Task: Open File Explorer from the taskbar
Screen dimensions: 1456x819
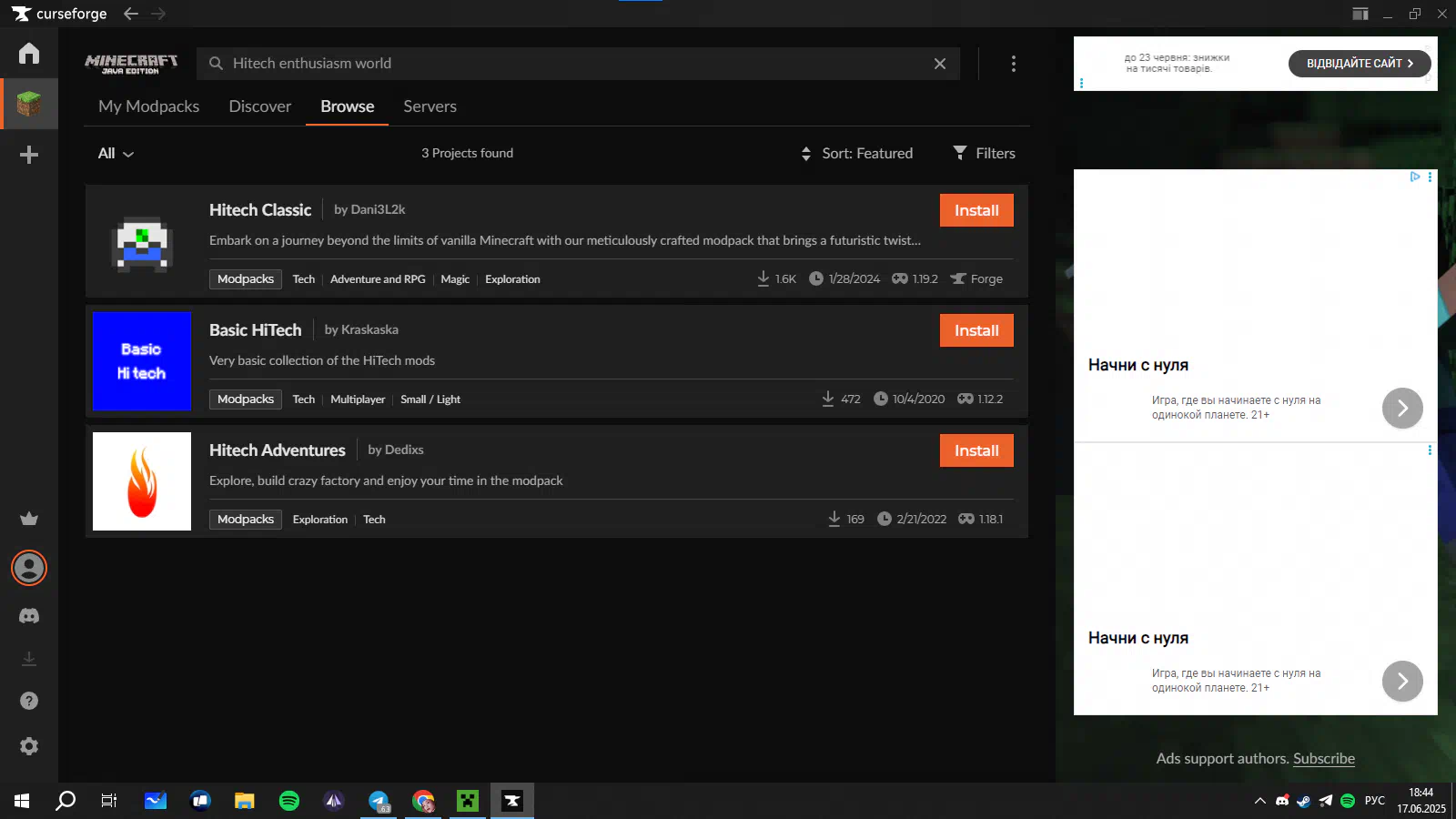Action: pos(244,801)
